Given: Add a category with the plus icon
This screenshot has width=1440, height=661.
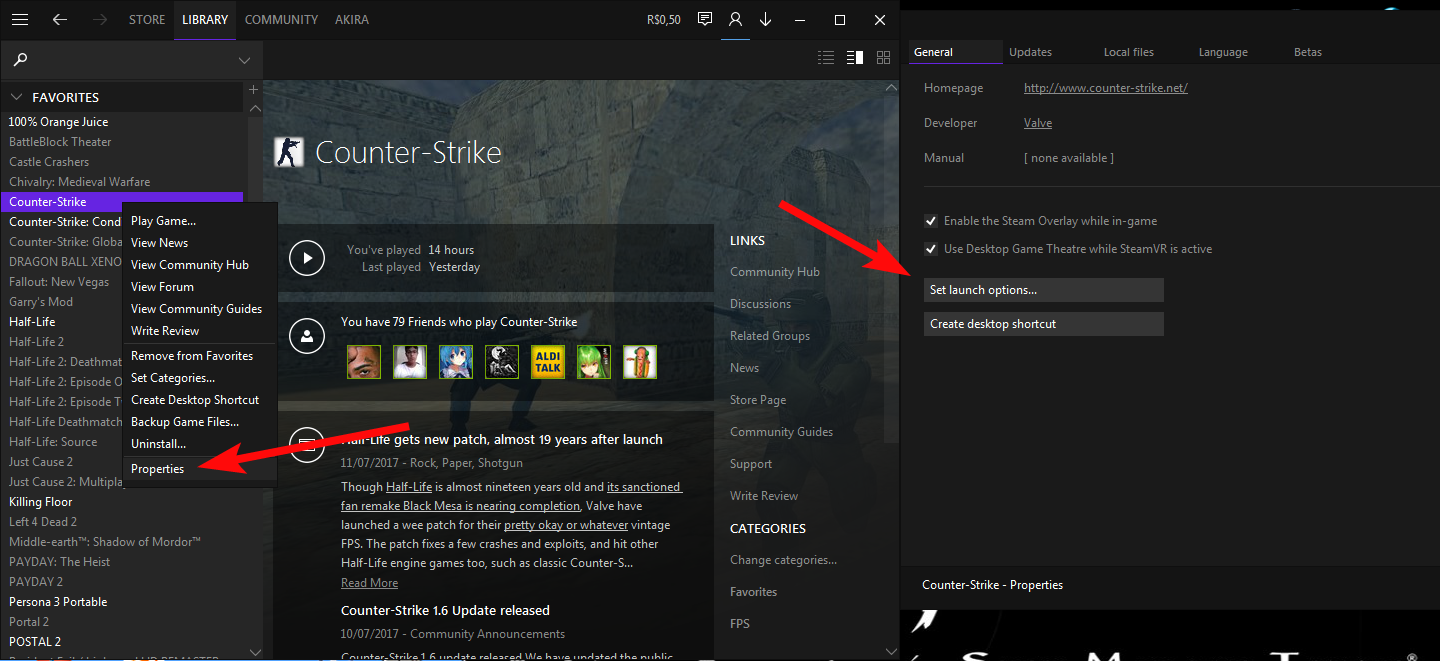Looking at the screenshot, I should 253,90.
